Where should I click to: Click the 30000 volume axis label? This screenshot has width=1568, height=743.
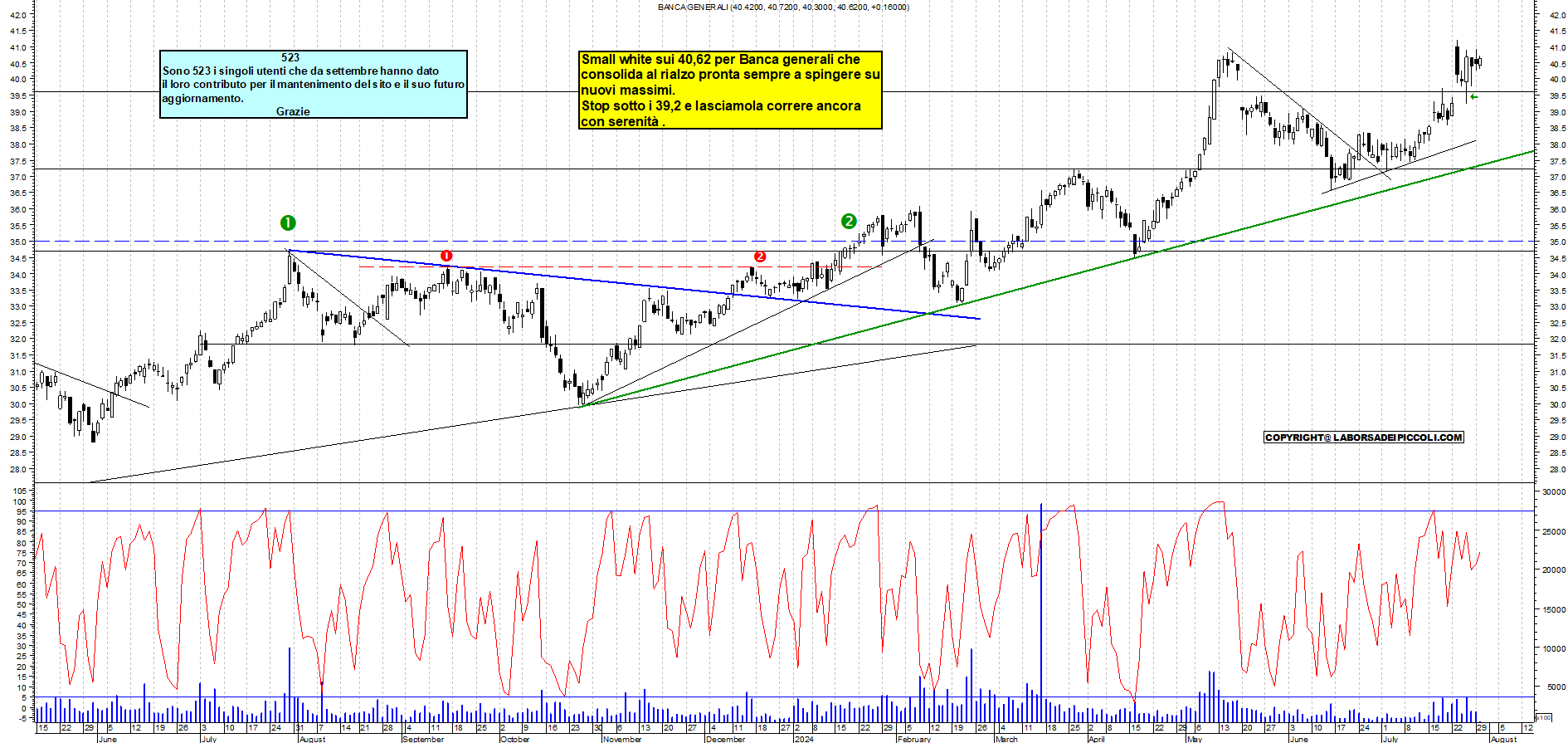(1554, 492)
